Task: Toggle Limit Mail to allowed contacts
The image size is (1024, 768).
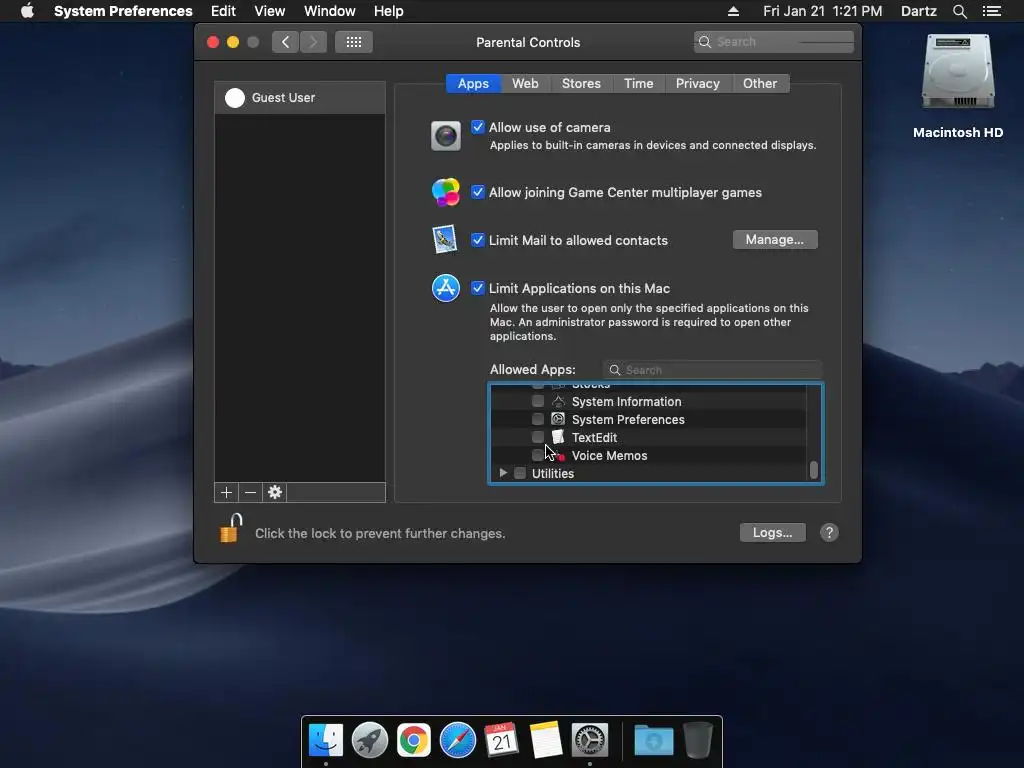Action: click(478, 240)
